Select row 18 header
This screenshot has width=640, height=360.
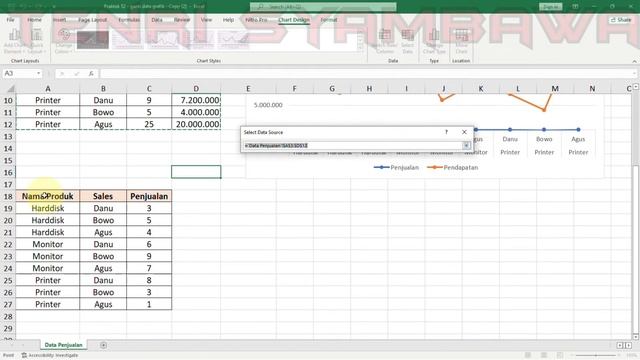click(8, 196)
